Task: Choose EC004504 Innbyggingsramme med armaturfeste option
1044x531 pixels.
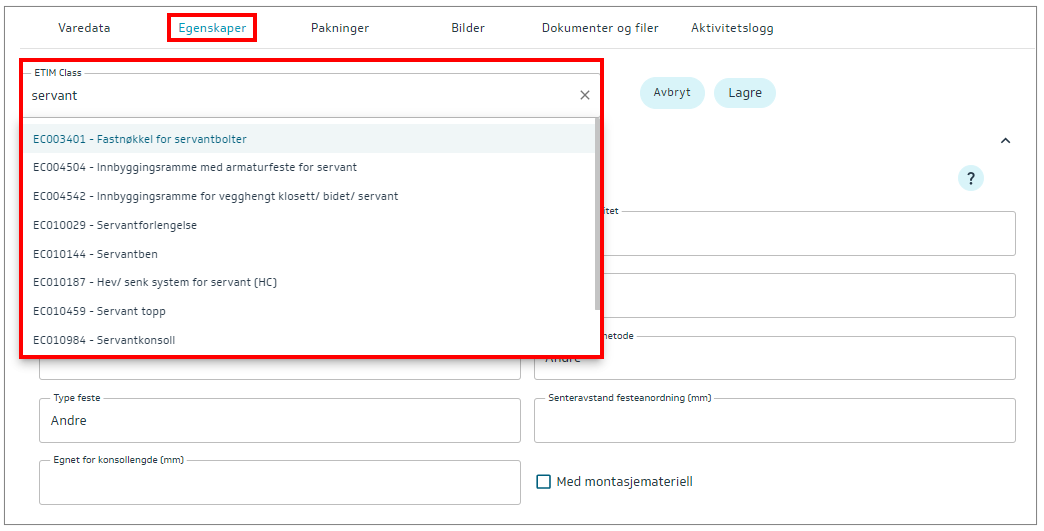Action: click(x=195, y=168)
